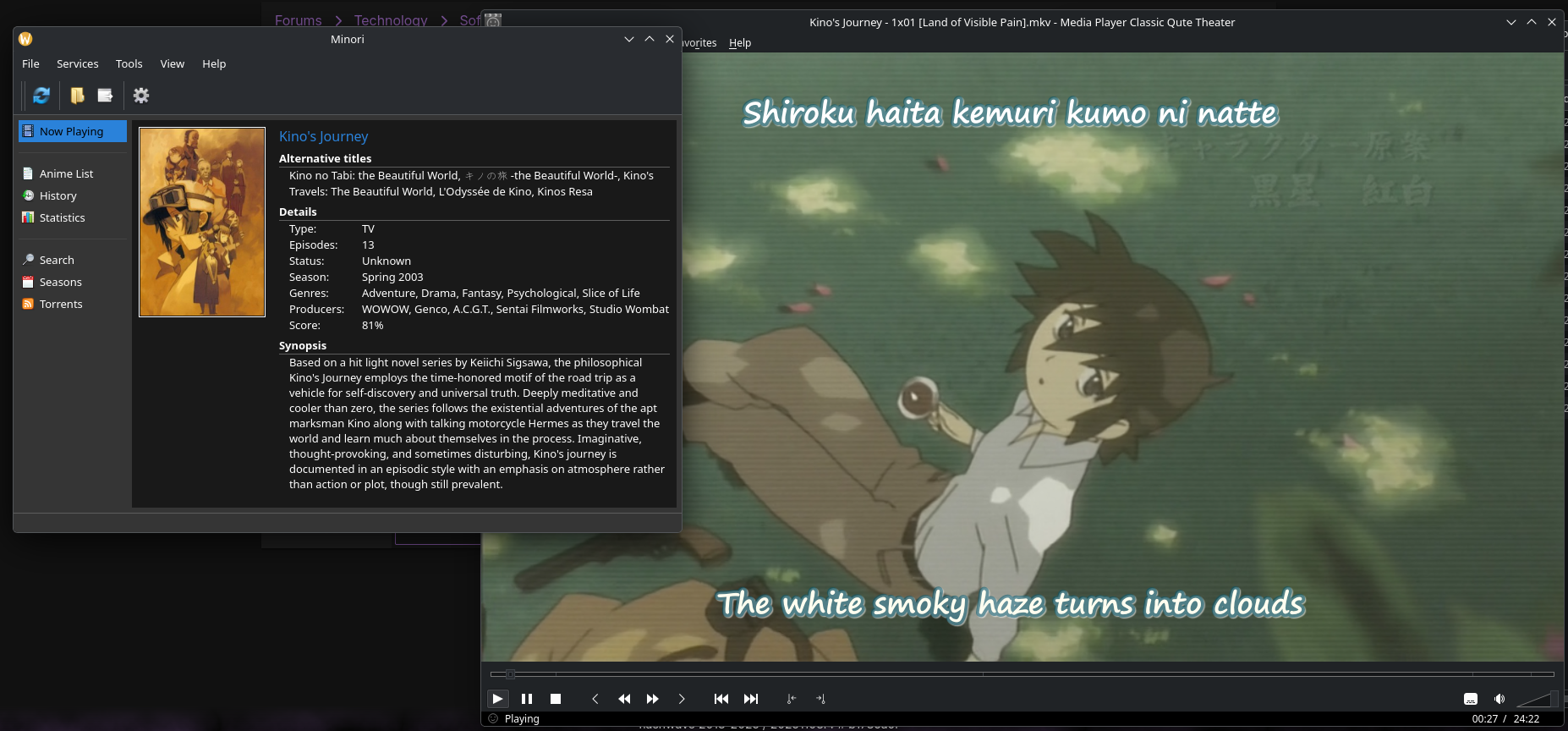Click the Genres list text
This screenshot has height=731, width=1568.
click(x=501, y=293)
